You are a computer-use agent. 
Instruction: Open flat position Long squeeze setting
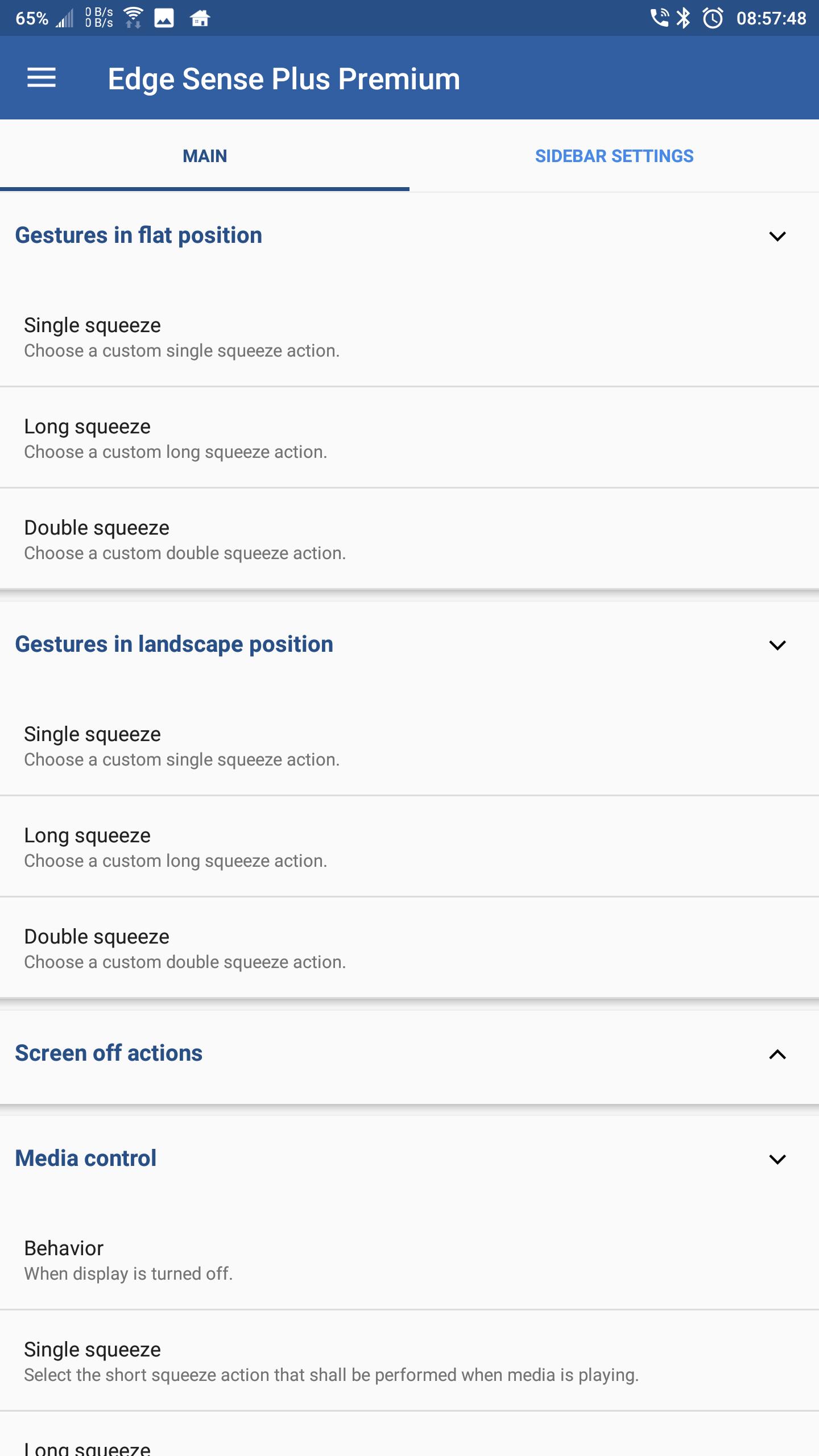(409, 438)
